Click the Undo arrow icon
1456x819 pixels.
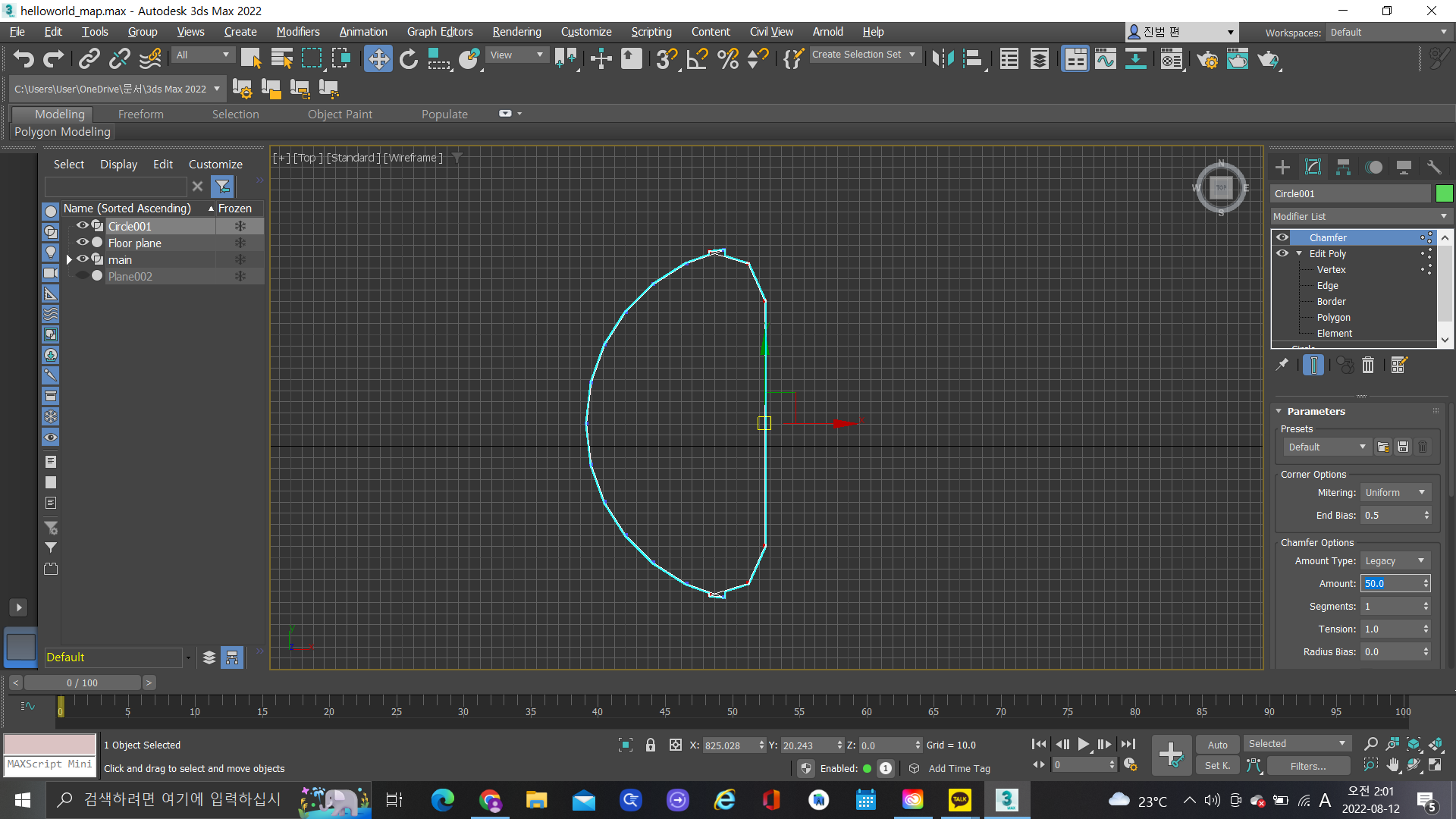tap(24, 59)
